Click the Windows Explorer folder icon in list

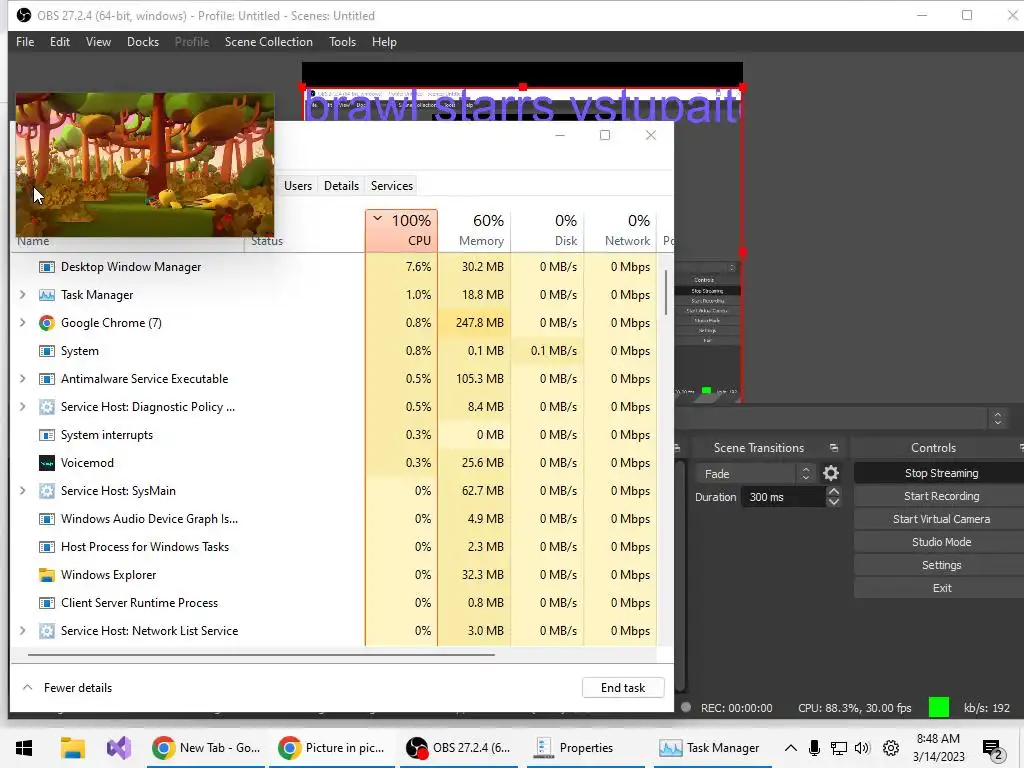46,575
